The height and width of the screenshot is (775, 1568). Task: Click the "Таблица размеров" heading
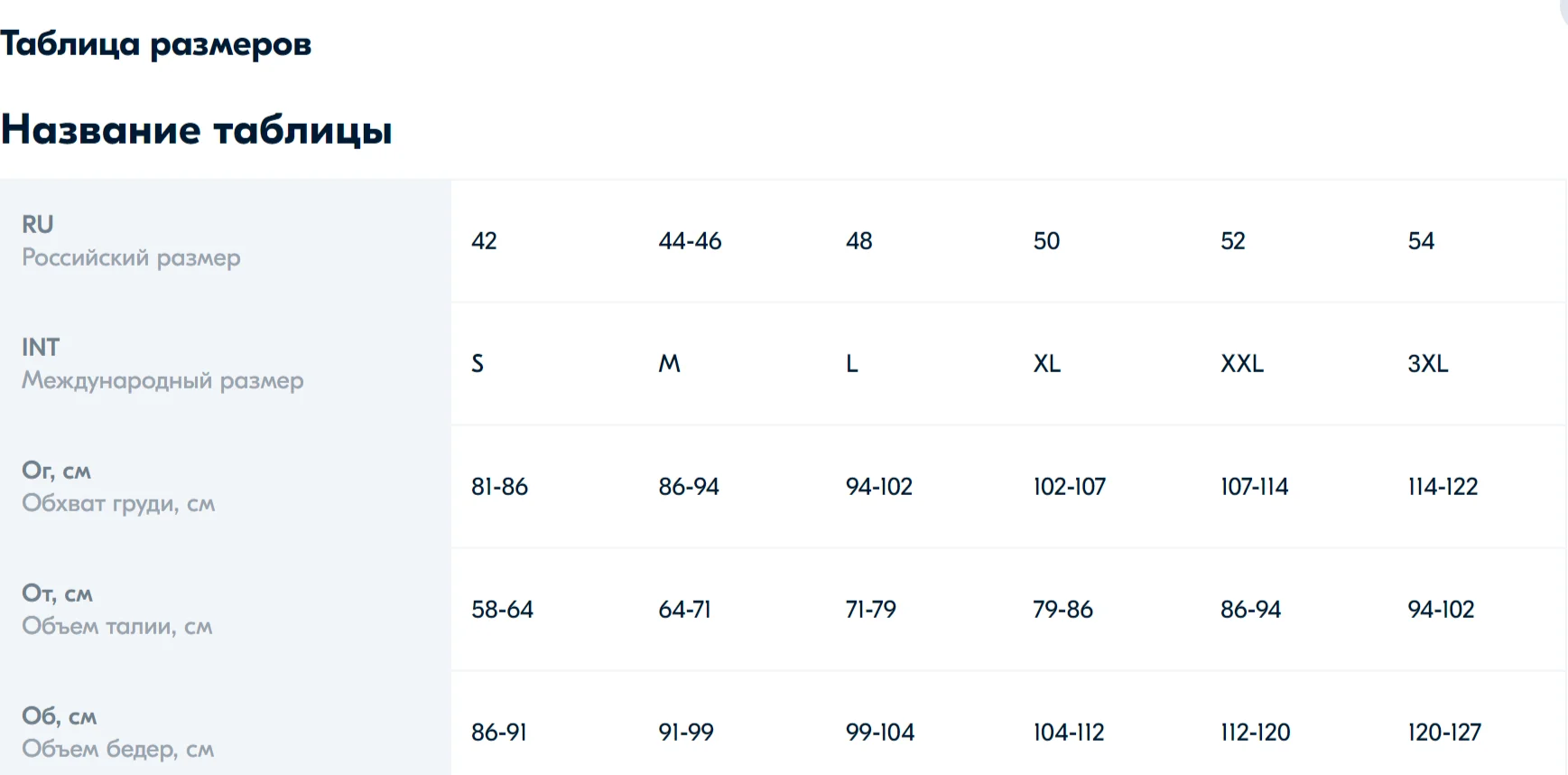(x=155, y=43)
